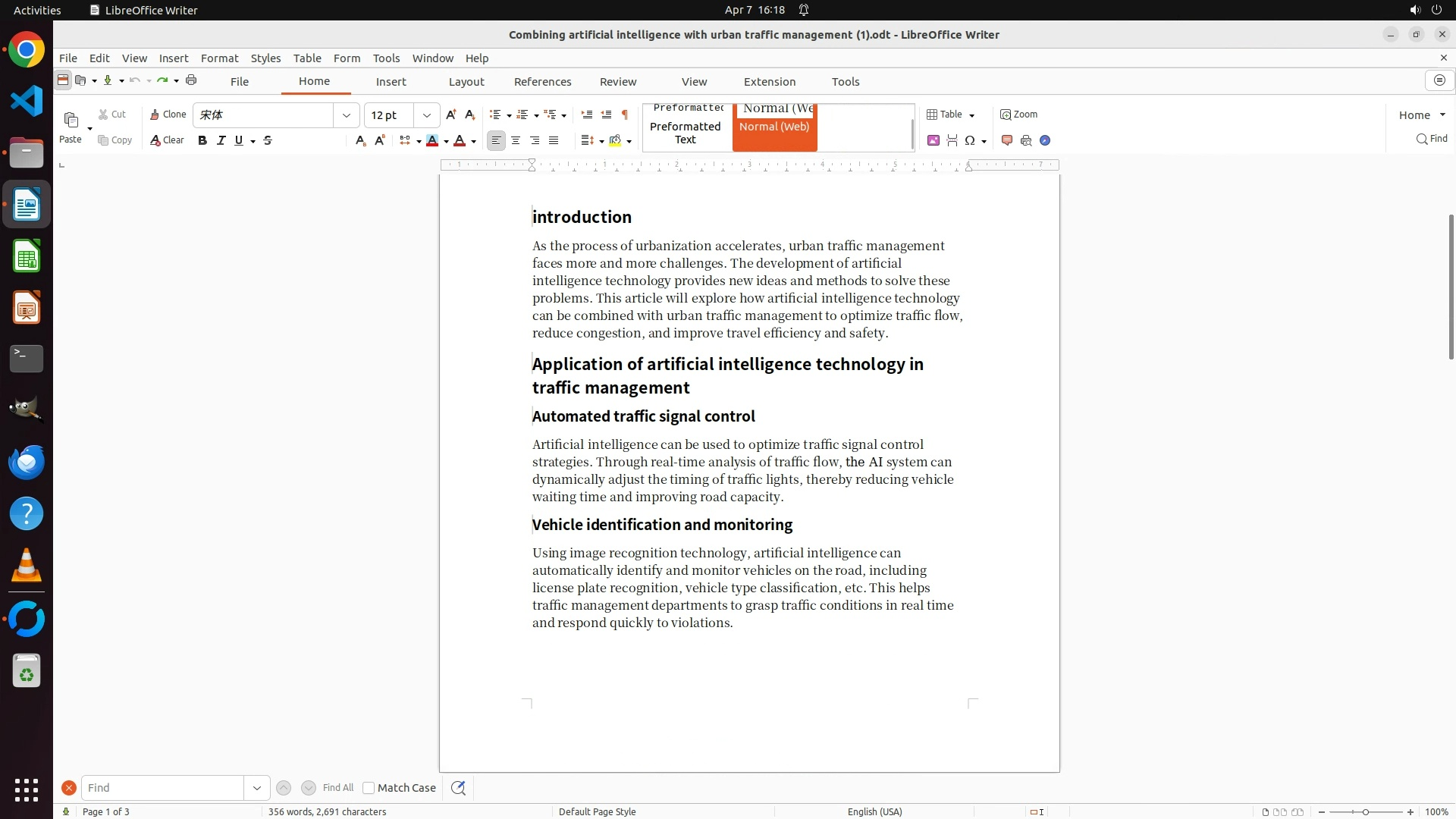
Task: Increase the font size
Action: tap(451, 115)
